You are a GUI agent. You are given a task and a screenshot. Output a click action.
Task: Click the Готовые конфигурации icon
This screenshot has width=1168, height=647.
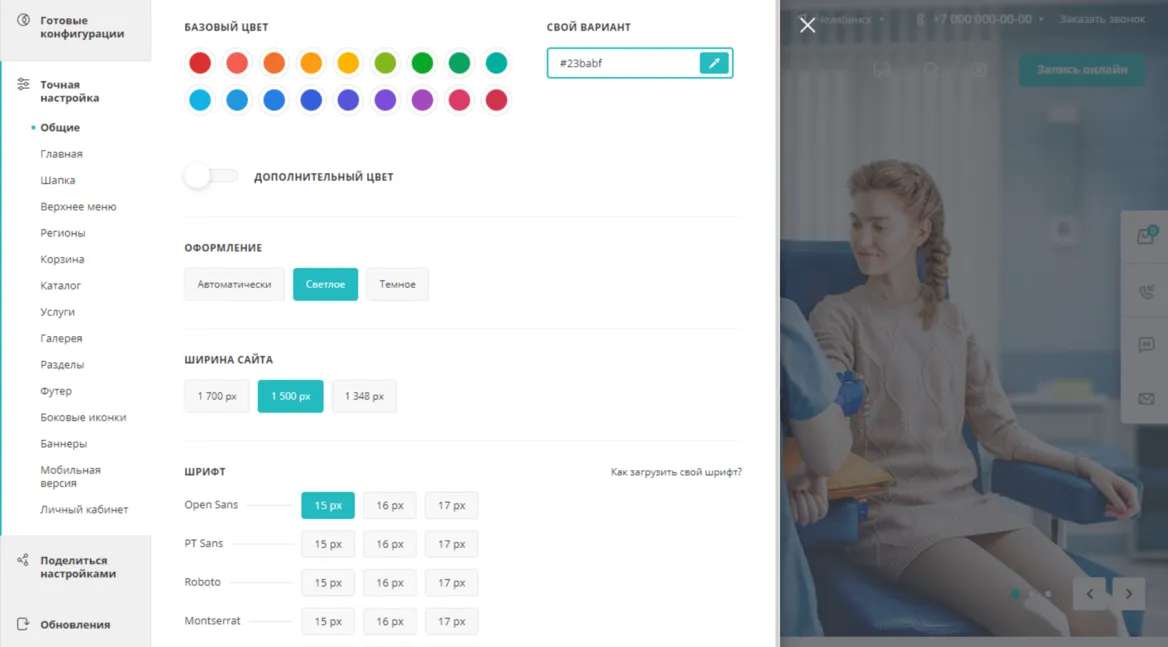pos(23,20)
